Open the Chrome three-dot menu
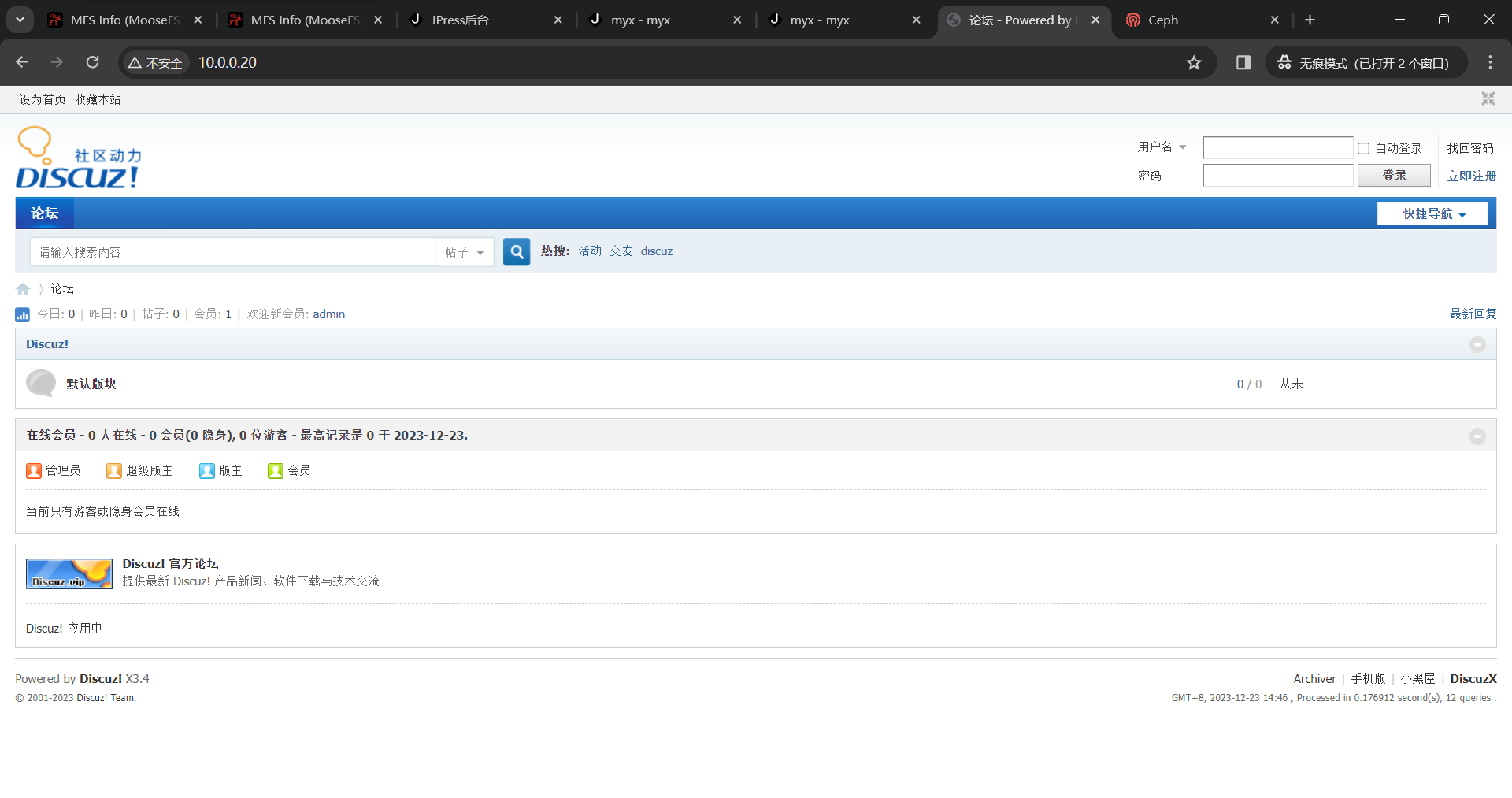The image size is (1512, 798). [1490, 62]
